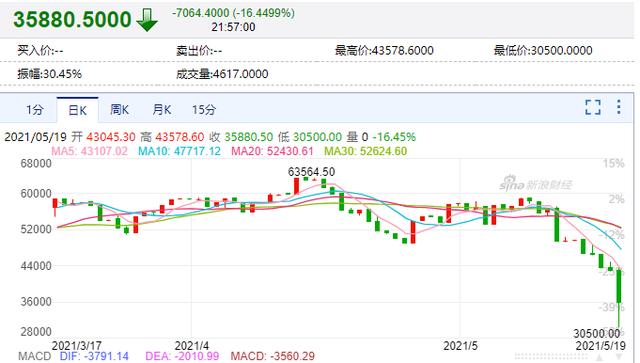Click the 2021/5/19 date axis label

600,346
